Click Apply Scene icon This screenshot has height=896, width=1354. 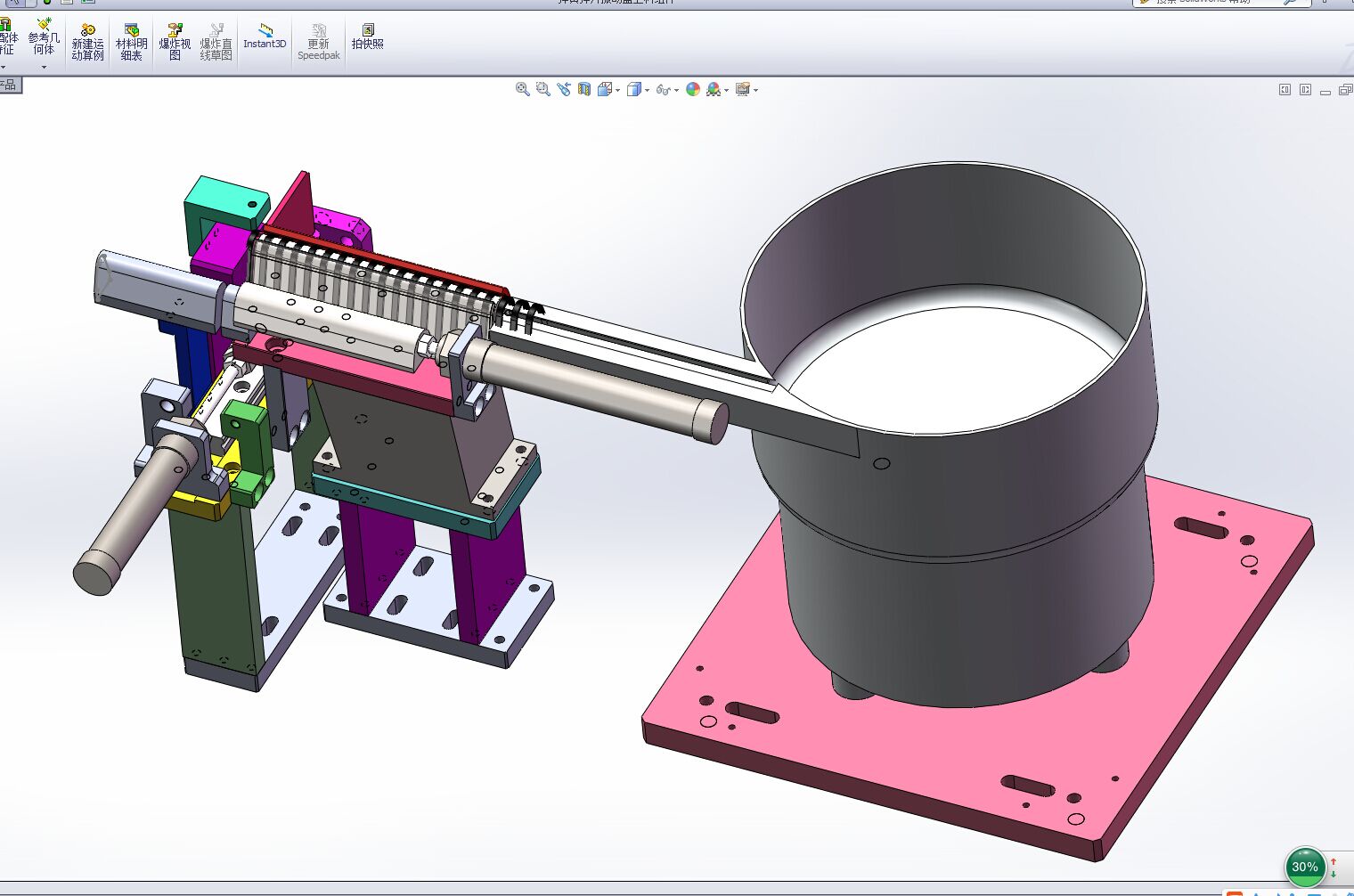(x=714, y=89)
